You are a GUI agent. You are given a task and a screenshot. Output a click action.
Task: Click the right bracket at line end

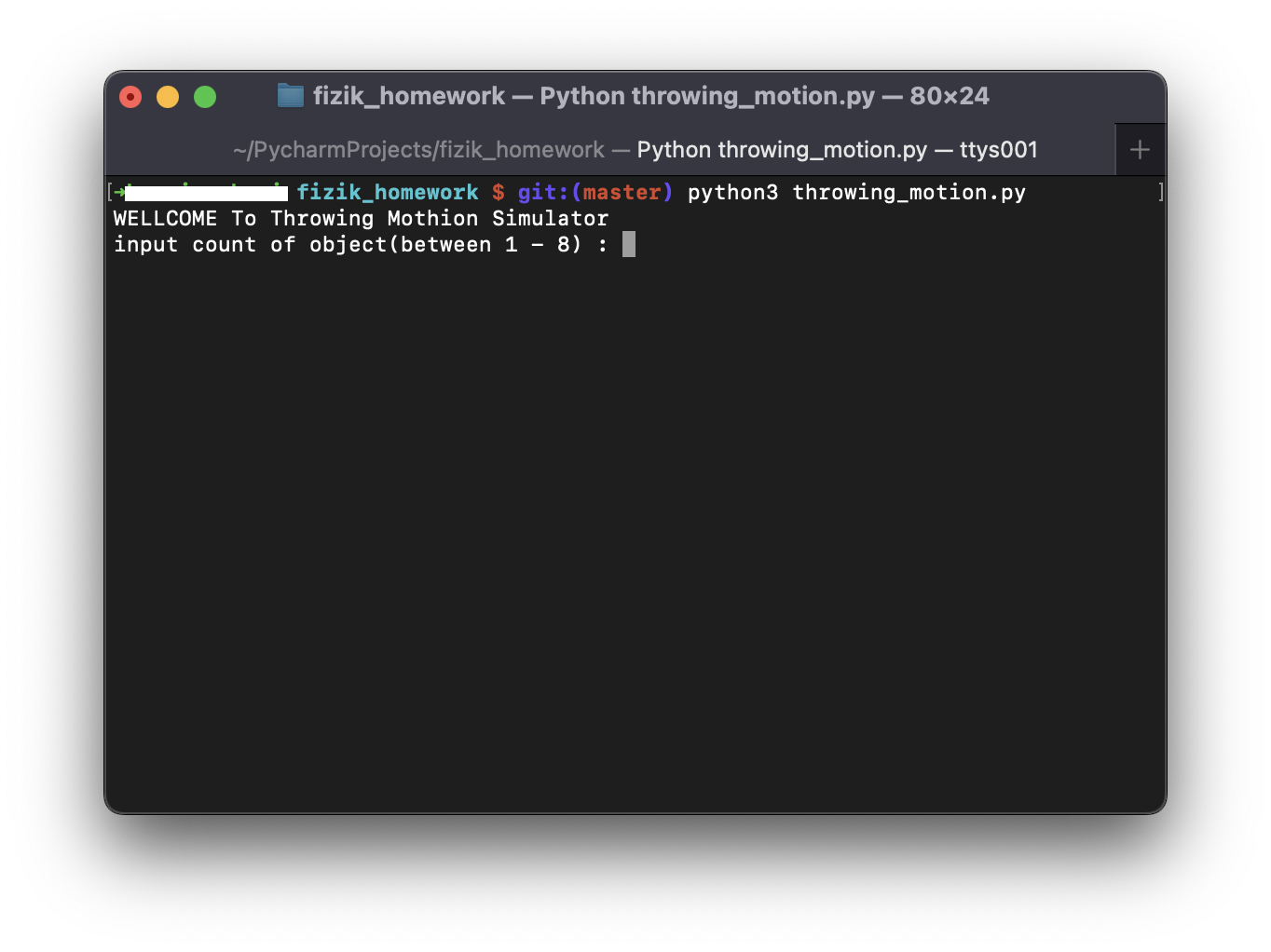pyautogui.click(x=1160, y=192)
